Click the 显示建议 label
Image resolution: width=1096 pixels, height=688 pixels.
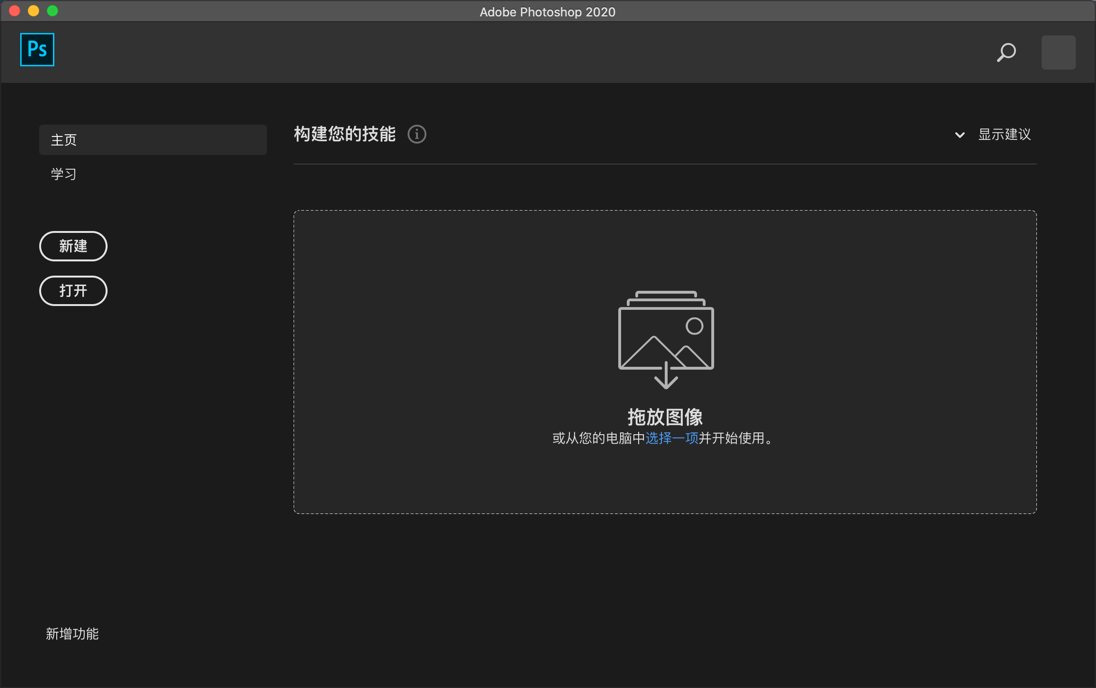click(x=1004, y=134)
